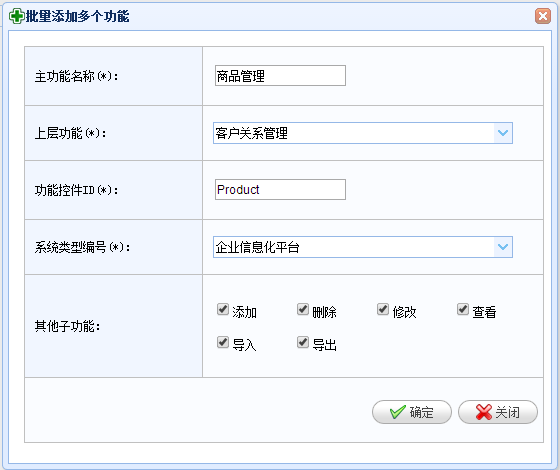Toggle the 删除 checkbox
The width and height of the screenshot is (560, 470).
tap(303, 309)
